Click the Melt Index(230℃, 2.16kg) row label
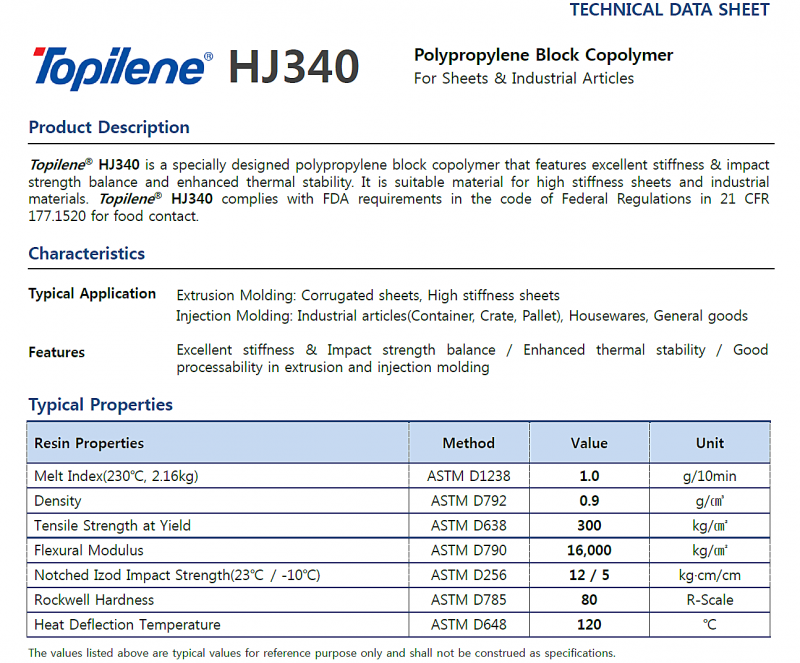Viewport: 800px width, 663px height. tap(116, 476)
